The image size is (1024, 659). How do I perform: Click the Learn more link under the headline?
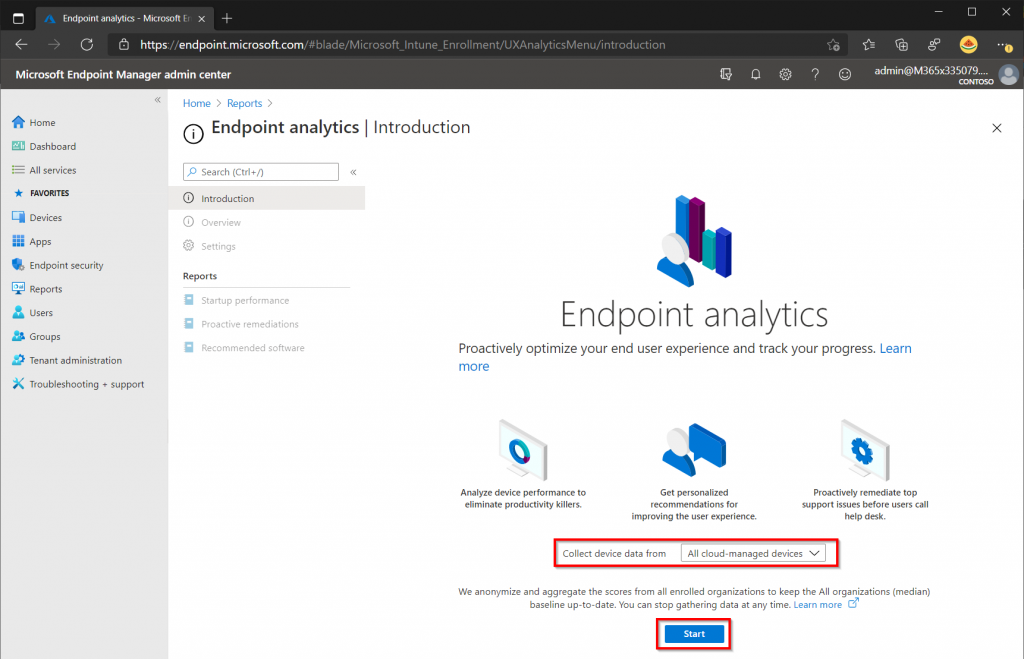coord(895,349)
